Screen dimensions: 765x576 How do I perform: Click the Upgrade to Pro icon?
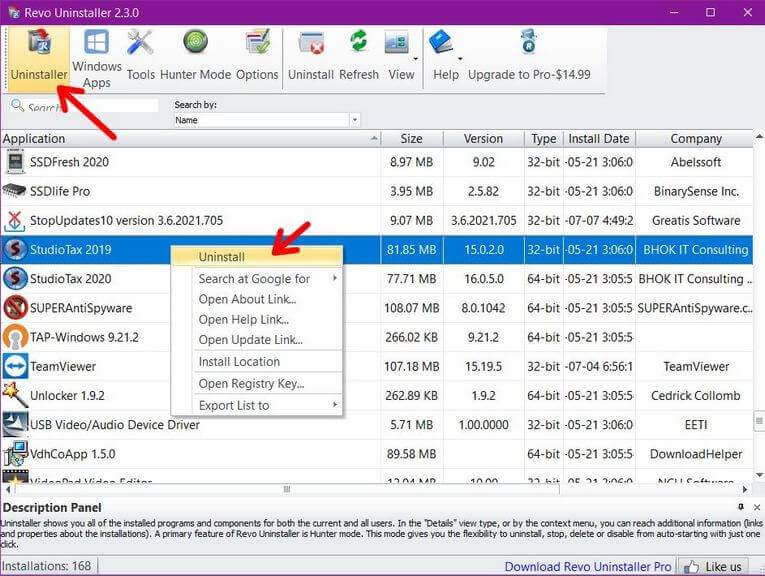point(529,41)
